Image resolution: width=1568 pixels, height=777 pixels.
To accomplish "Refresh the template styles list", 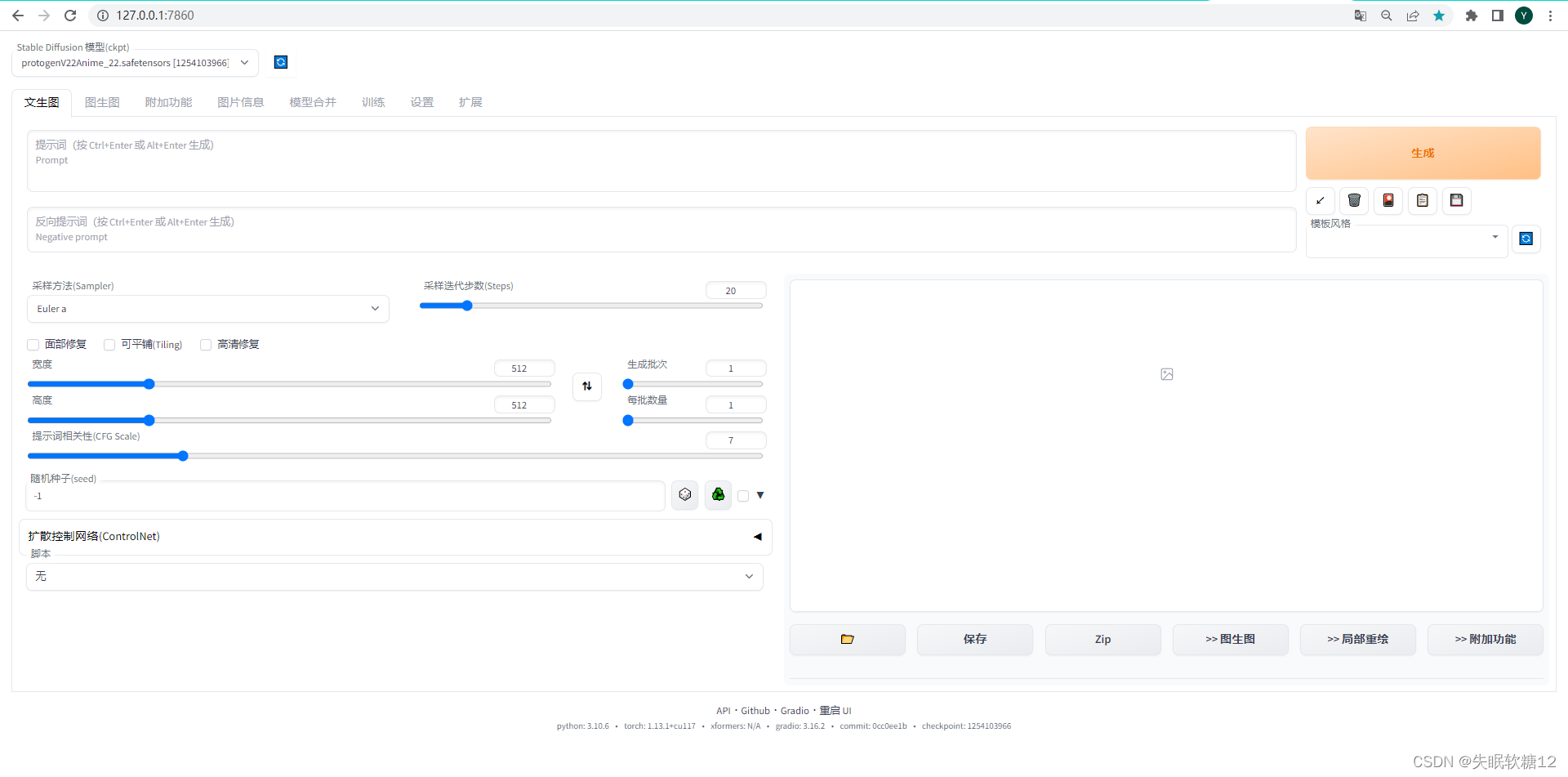I will point(1526,239).
